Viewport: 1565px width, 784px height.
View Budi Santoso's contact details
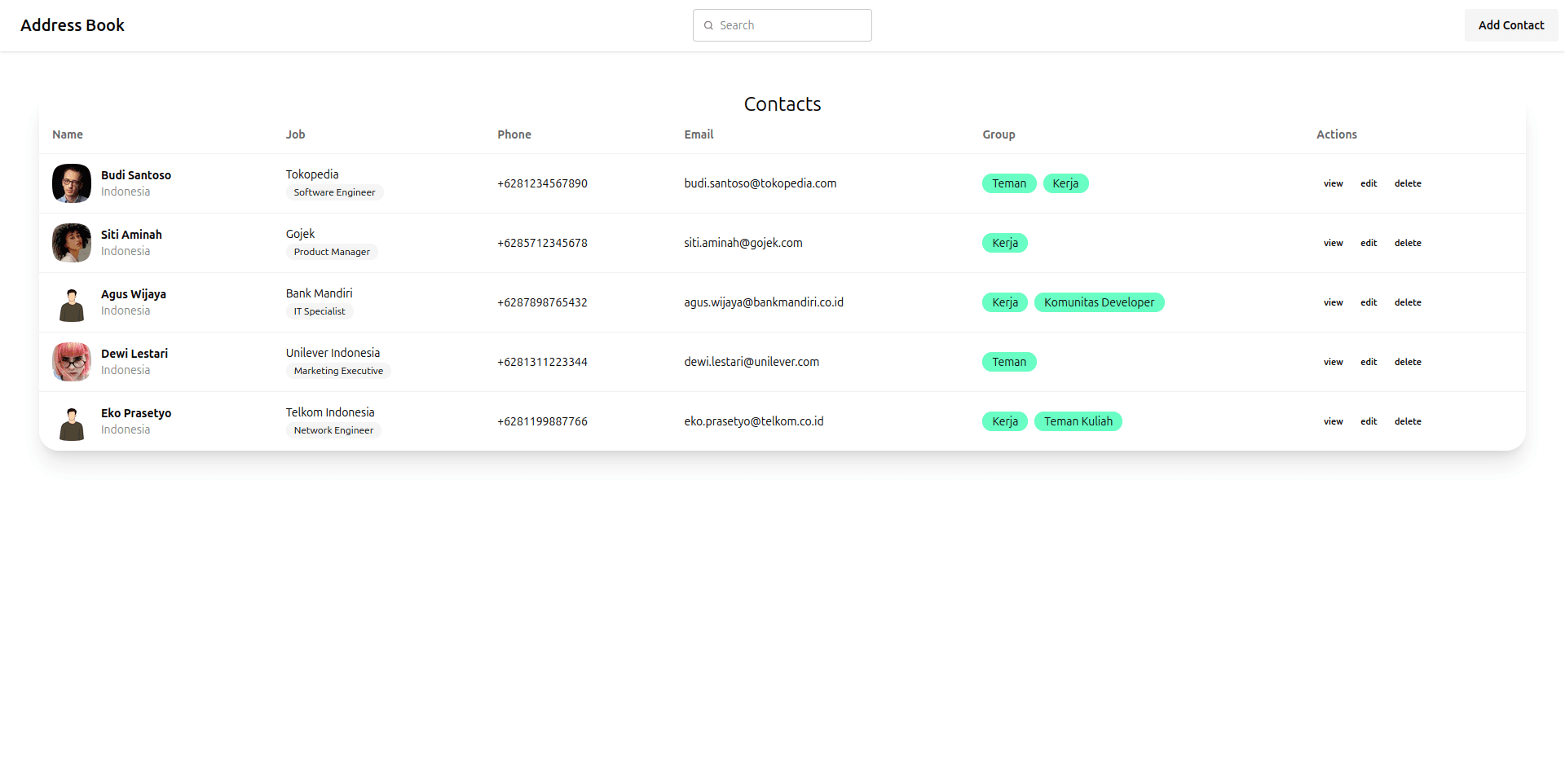pos(1333,183)
